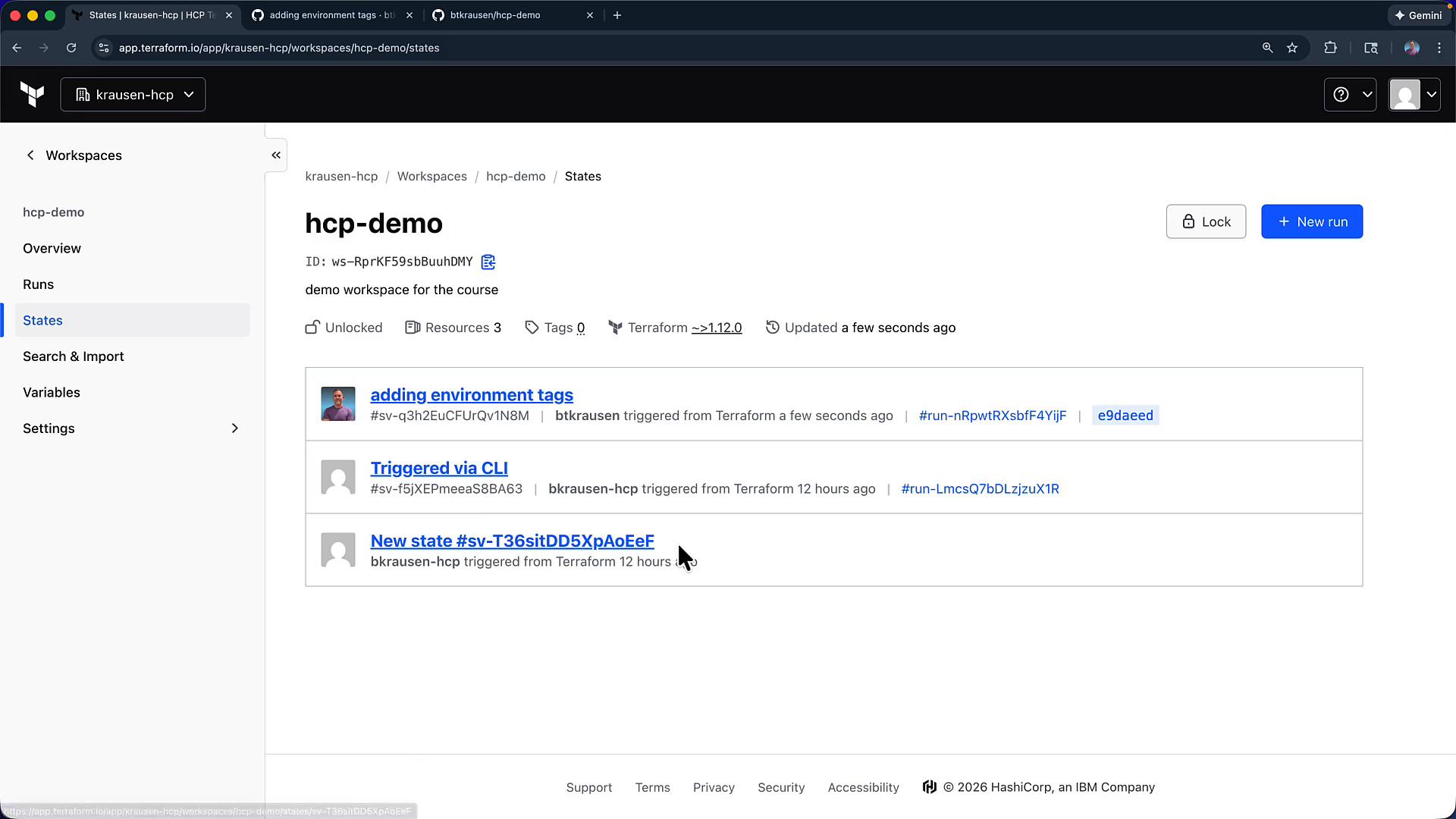Open New state #sv-T36sitDD5XpAoEeF link
The width and height of the screenshot is (1456, 819).
(x=512, y=541)
